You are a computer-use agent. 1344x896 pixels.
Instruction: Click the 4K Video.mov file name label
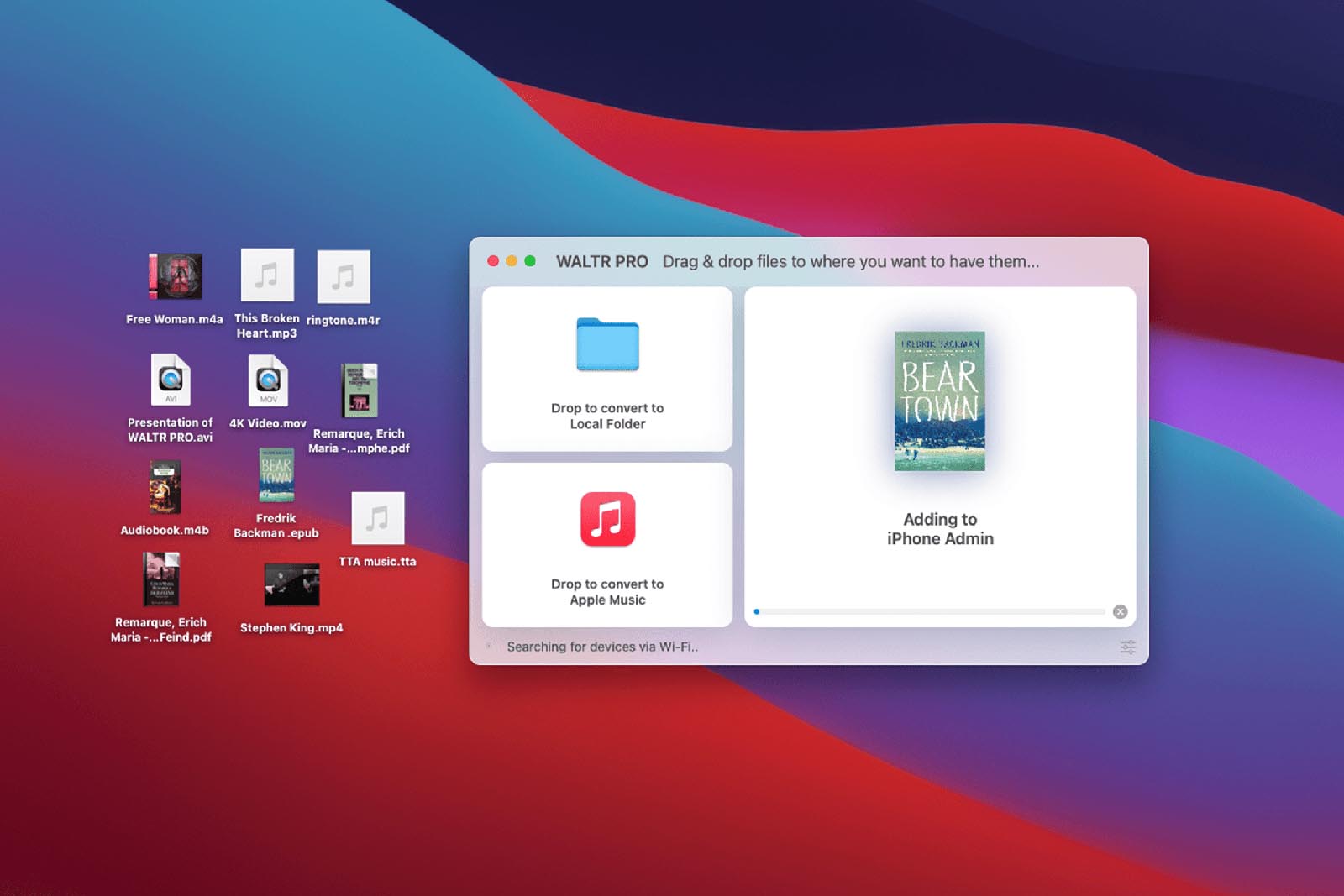[268, 423]
